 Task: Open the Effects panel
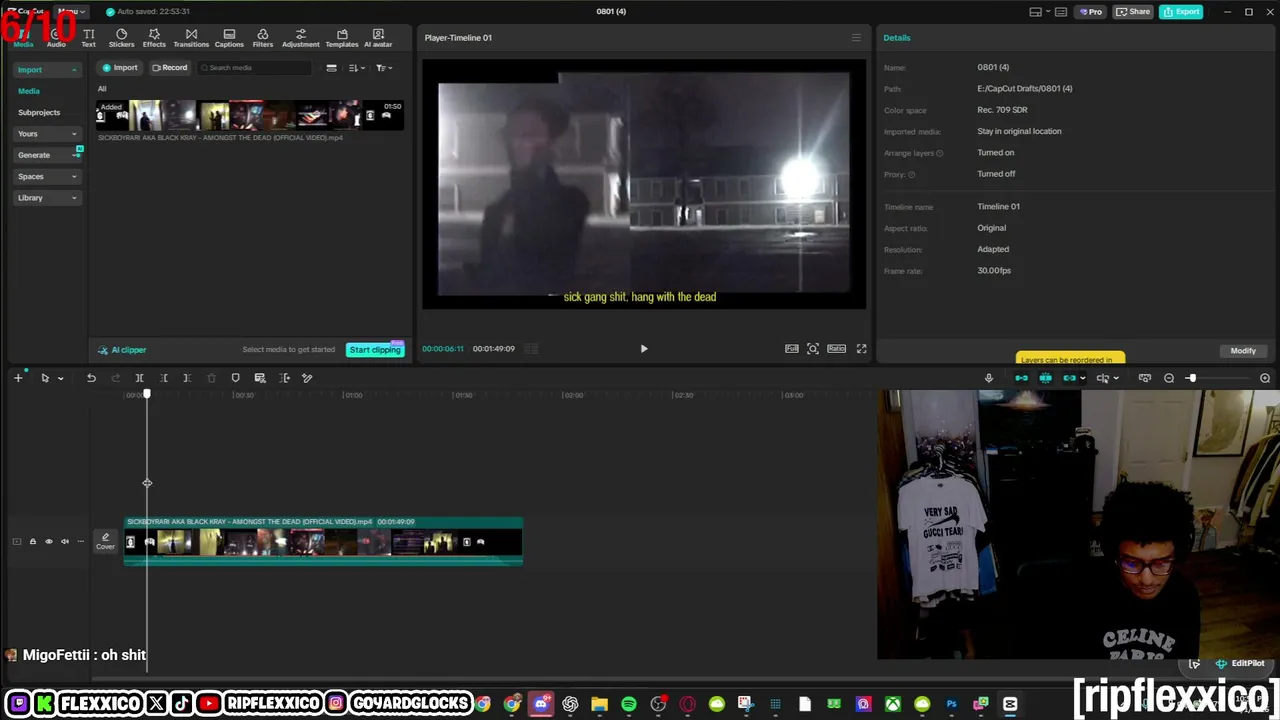click(x=154, y=38)
